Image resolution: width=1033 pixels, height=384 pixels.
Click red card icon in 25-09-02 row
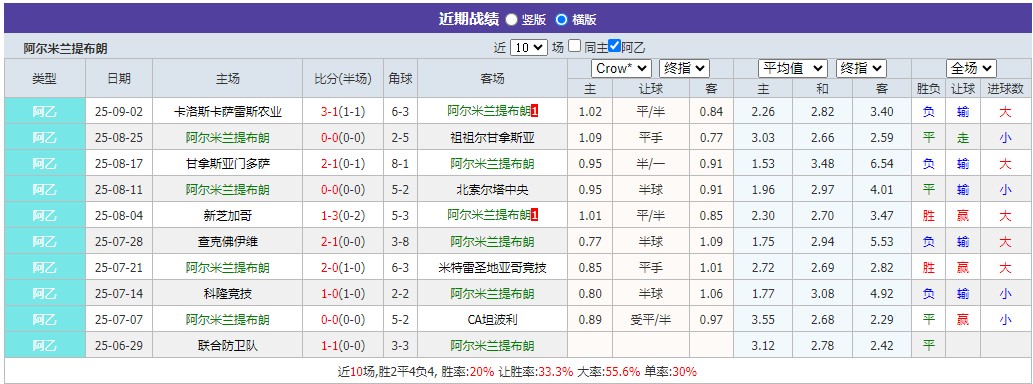(x=534, y=112)
